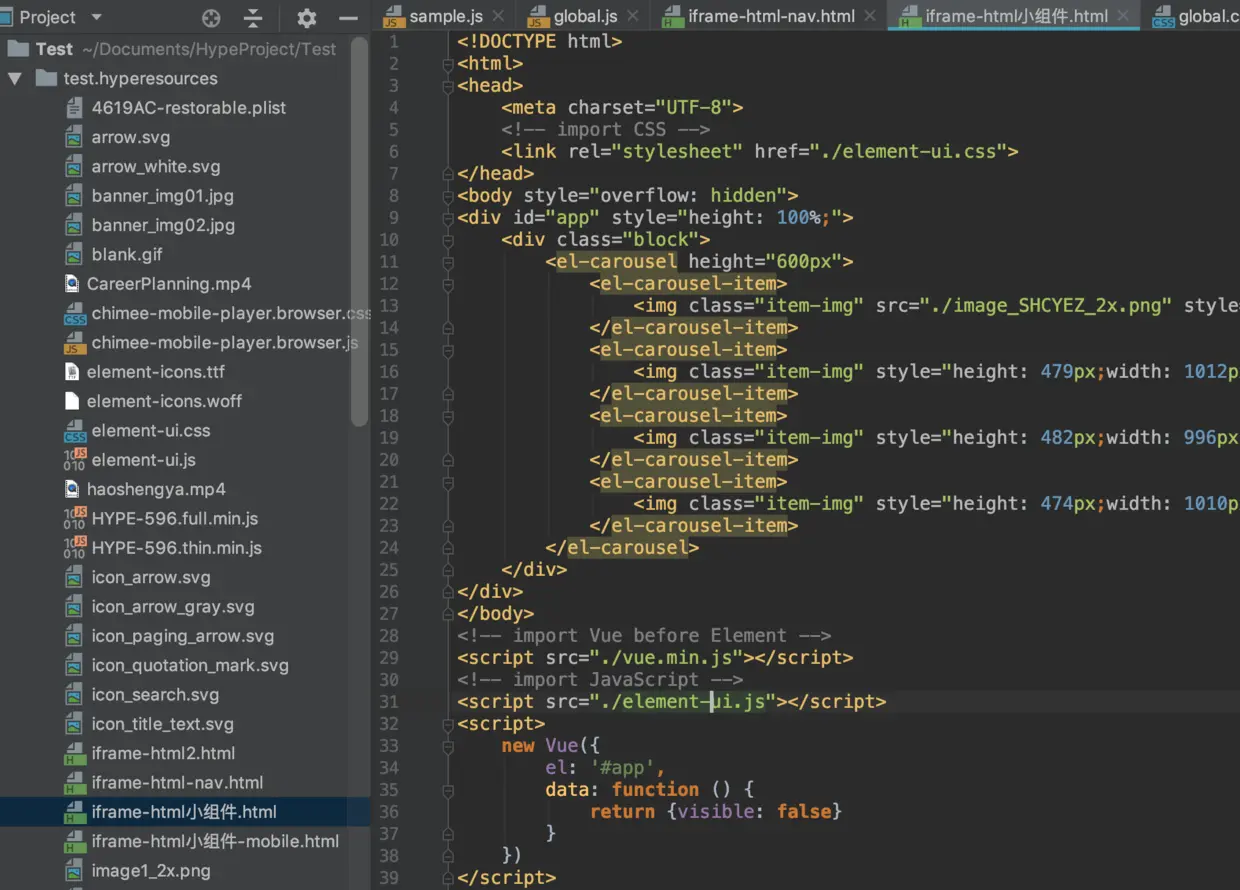Click the image1_2x.png image icon
Screen dimensions: 1240x890
pyautogui.click(x=73, y=871)
